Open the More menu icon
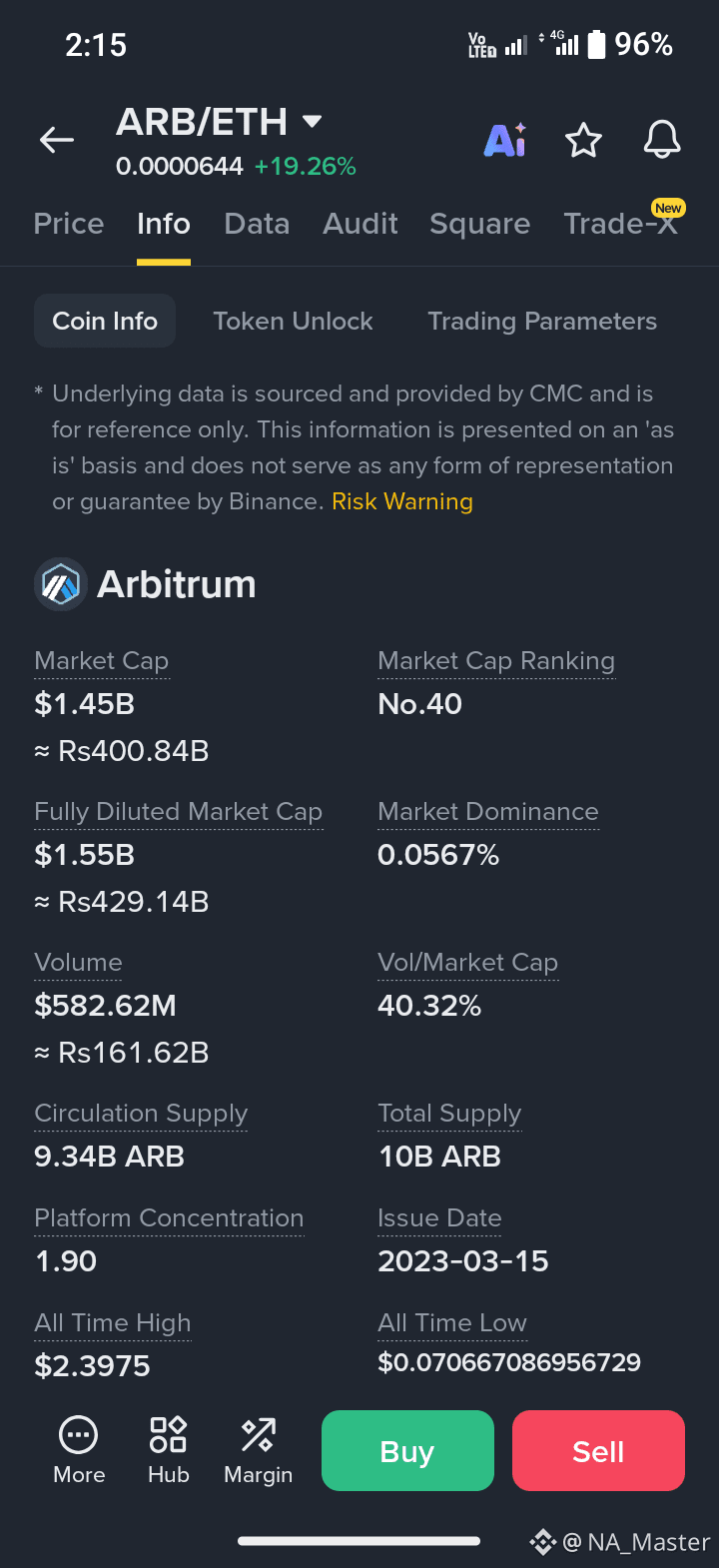The width and height of the screenshot is (719, 1568). tap(79, 1435)
